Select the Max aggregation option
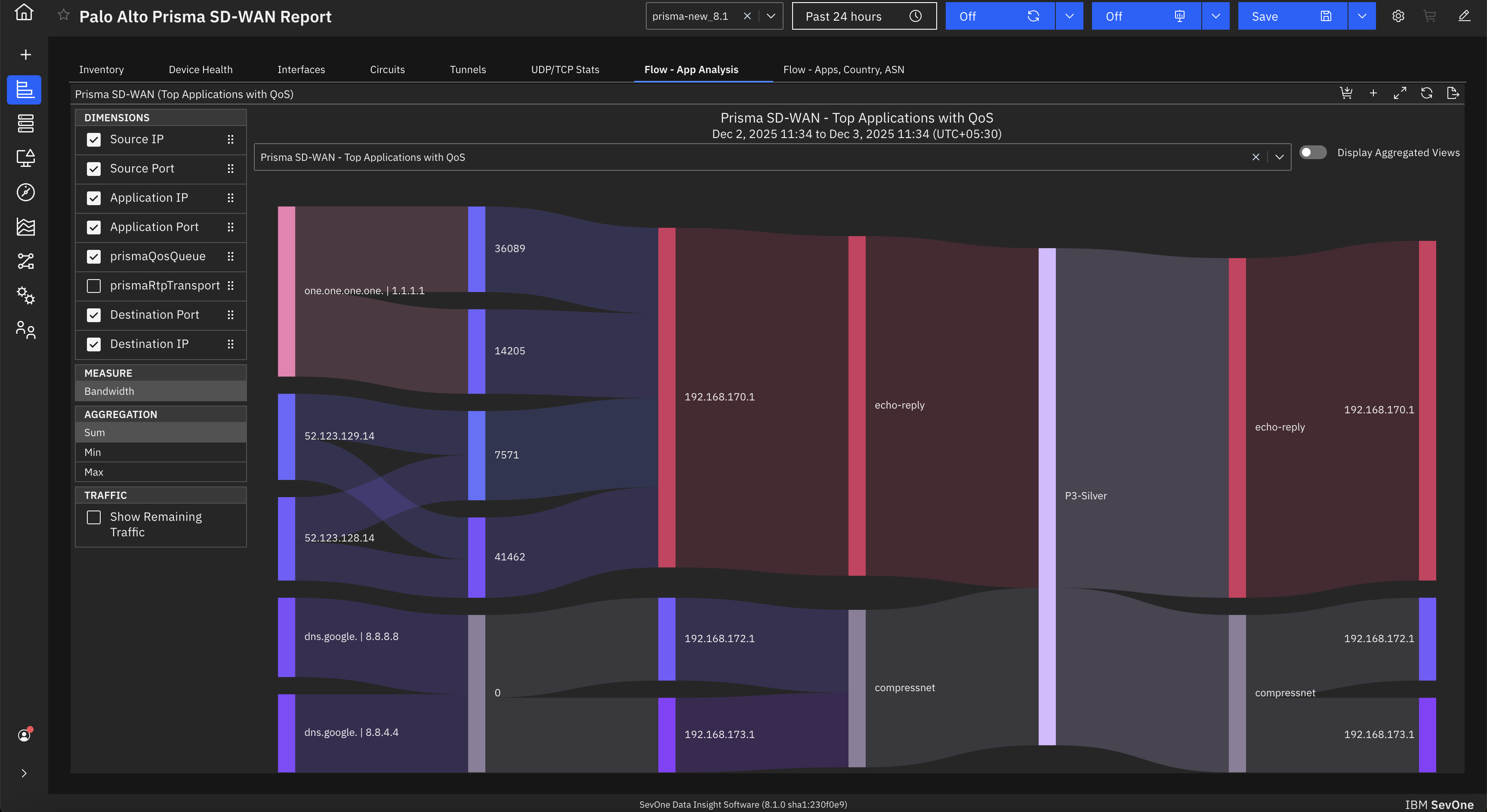Screen dimensions: 1487x812 coord(94,472)
